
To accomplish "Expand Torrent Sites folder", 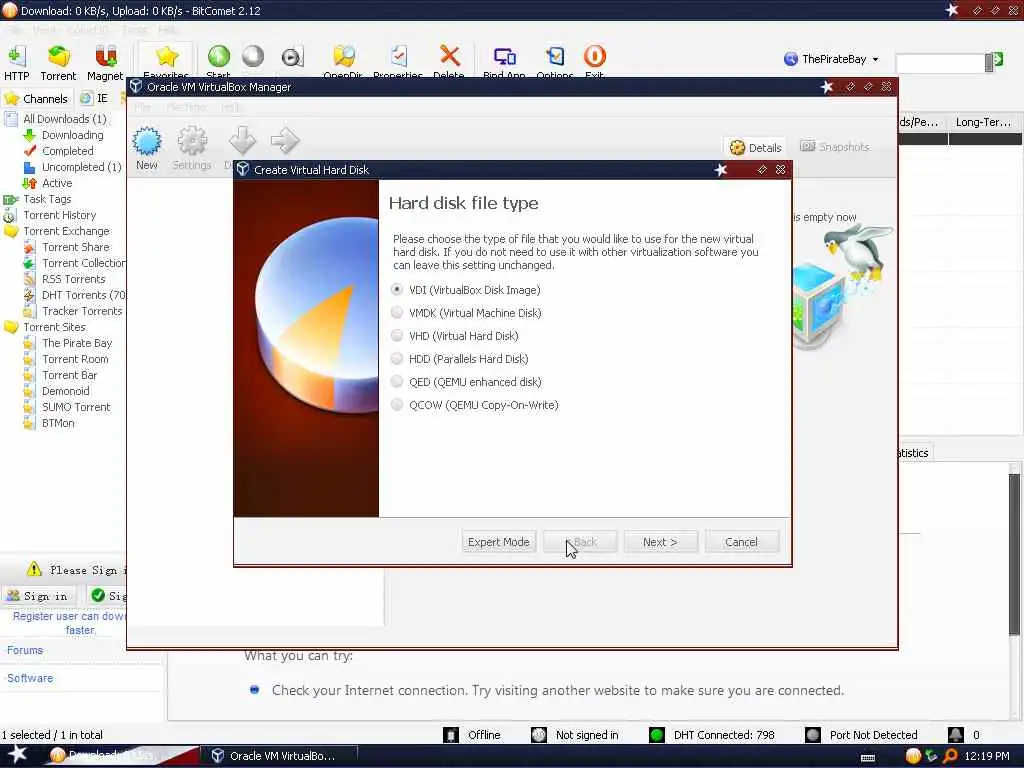I will 45,327.
